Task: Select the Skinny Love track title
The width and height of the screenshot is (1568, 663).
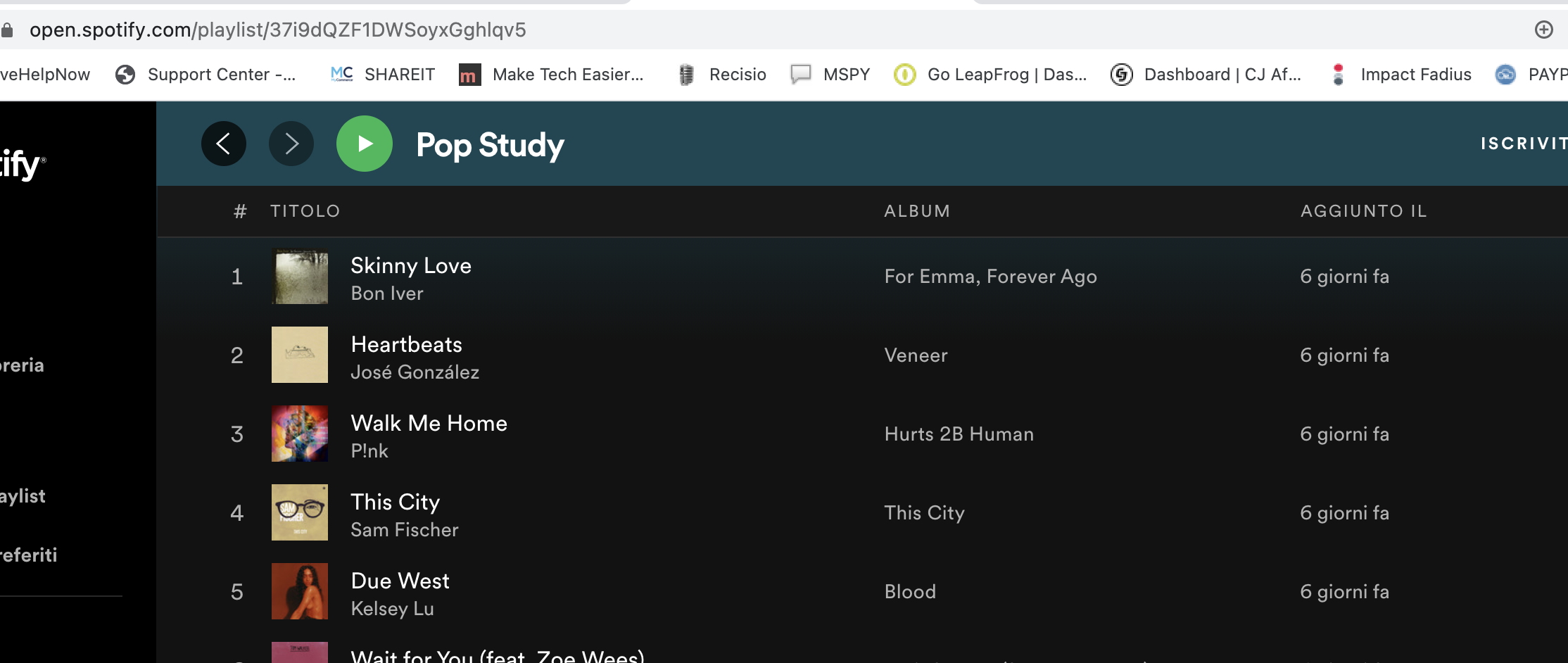Action: pyautogui.click(x=411, y=265)
